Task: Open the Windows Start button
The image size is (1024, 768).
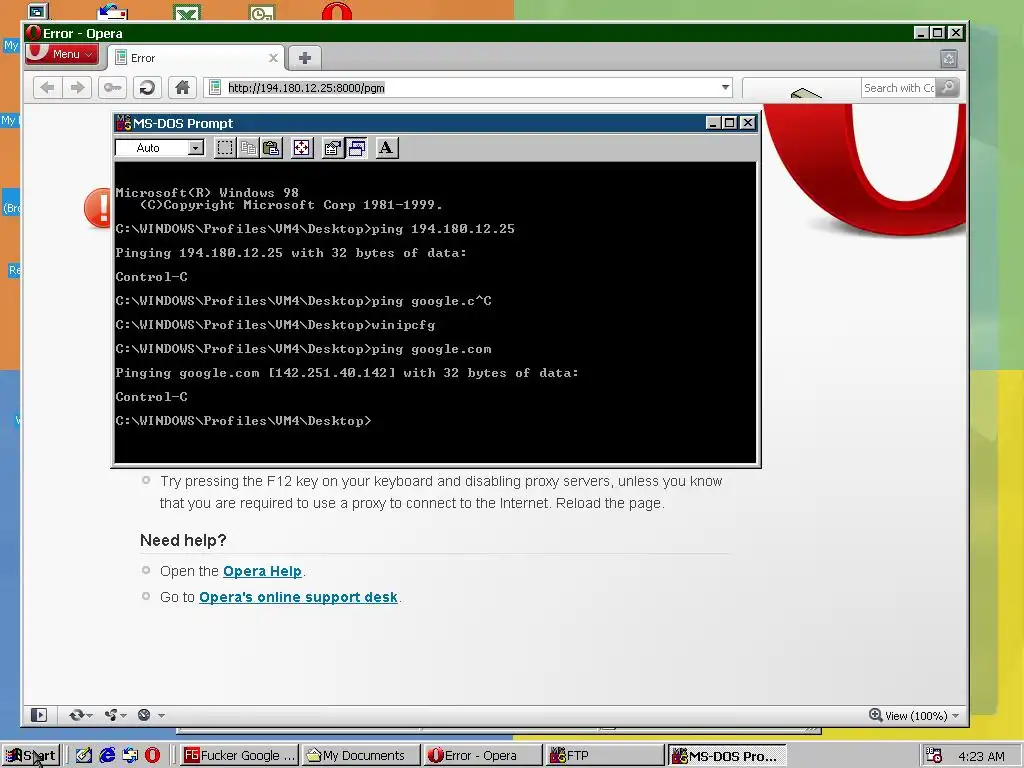Action: tap(31, 756)
